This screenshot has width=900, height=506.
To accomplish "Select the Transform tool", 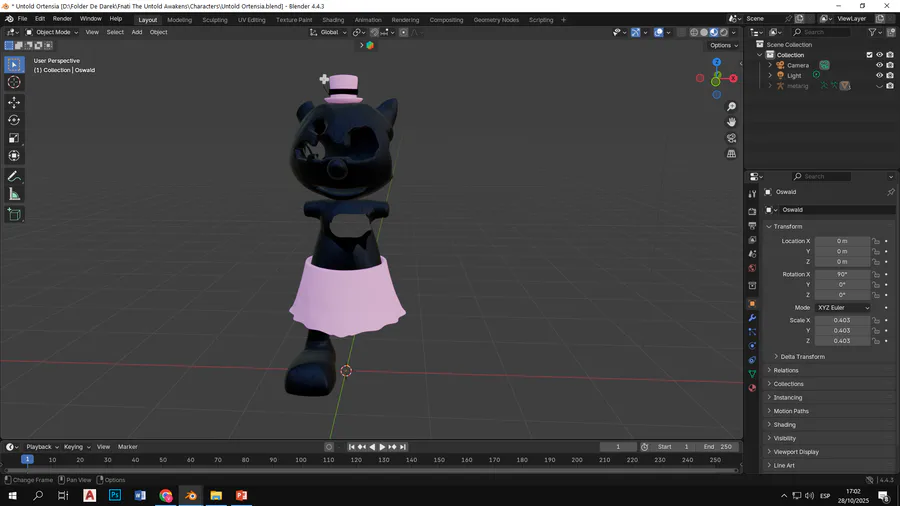I will point(14,156).
